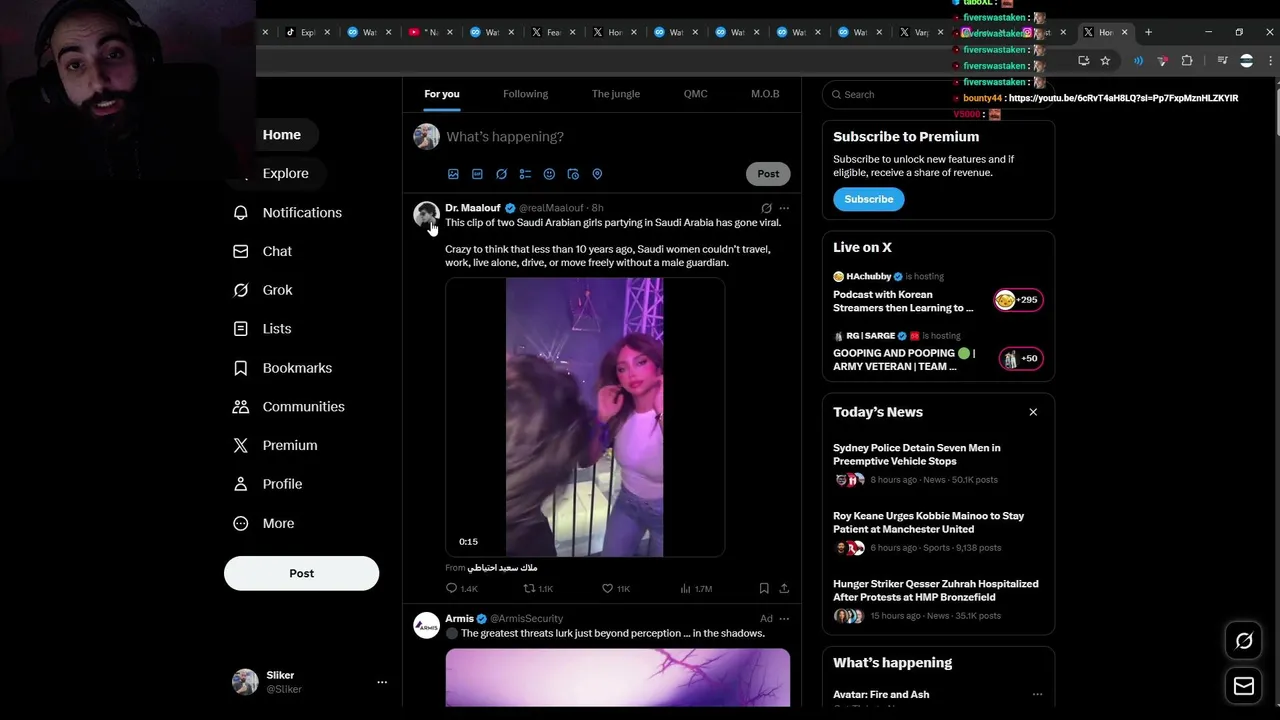This screenshot has width=1280, height=720.
Task: Open the Arabic-named video source link
Action: [502, 568]
